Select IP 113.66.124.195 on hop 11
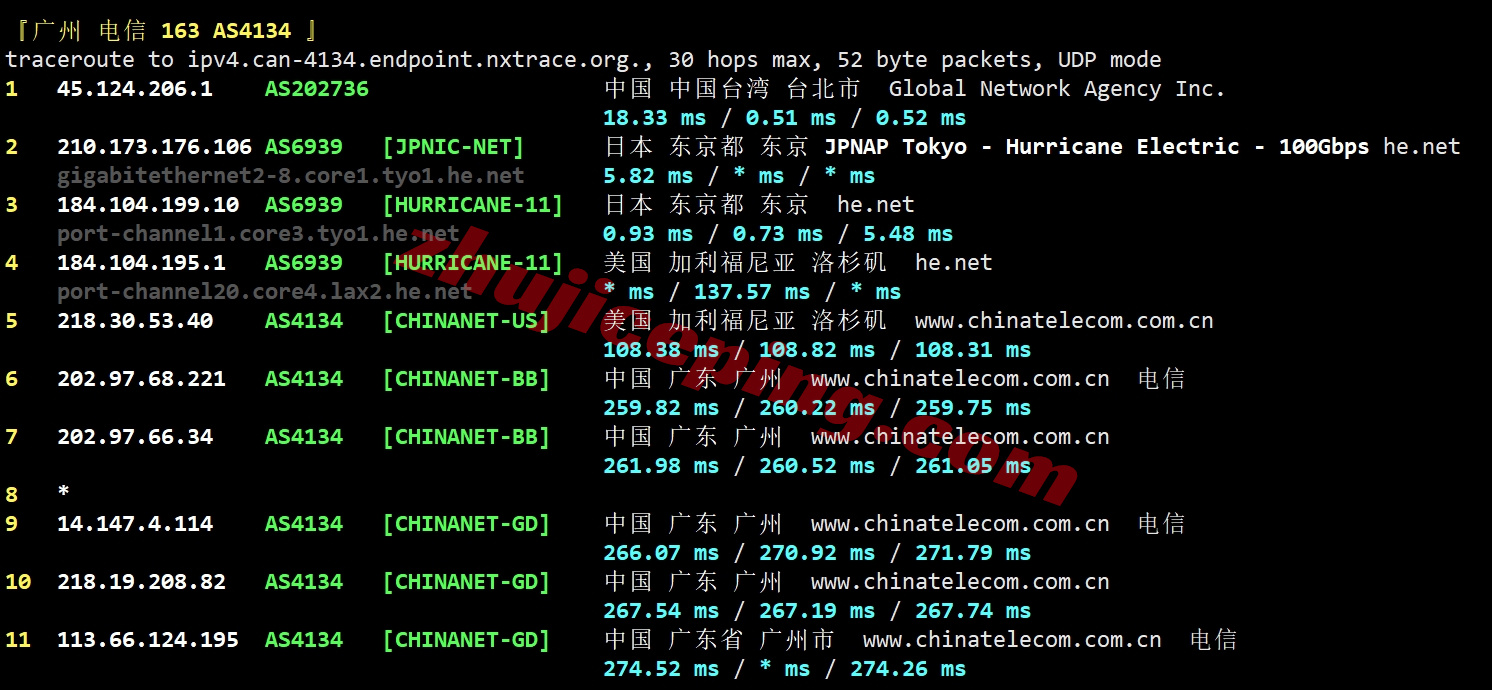The width and height of the screenshot is (1492, 690). pos(146,639)
